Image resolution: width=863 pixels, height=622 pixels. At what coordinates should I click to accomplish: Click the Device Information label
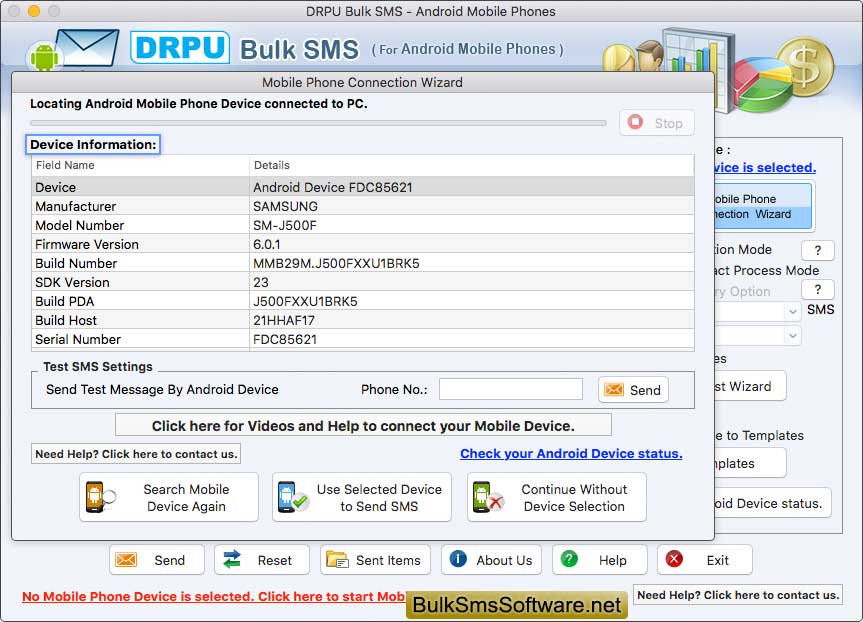pos(93,144)
